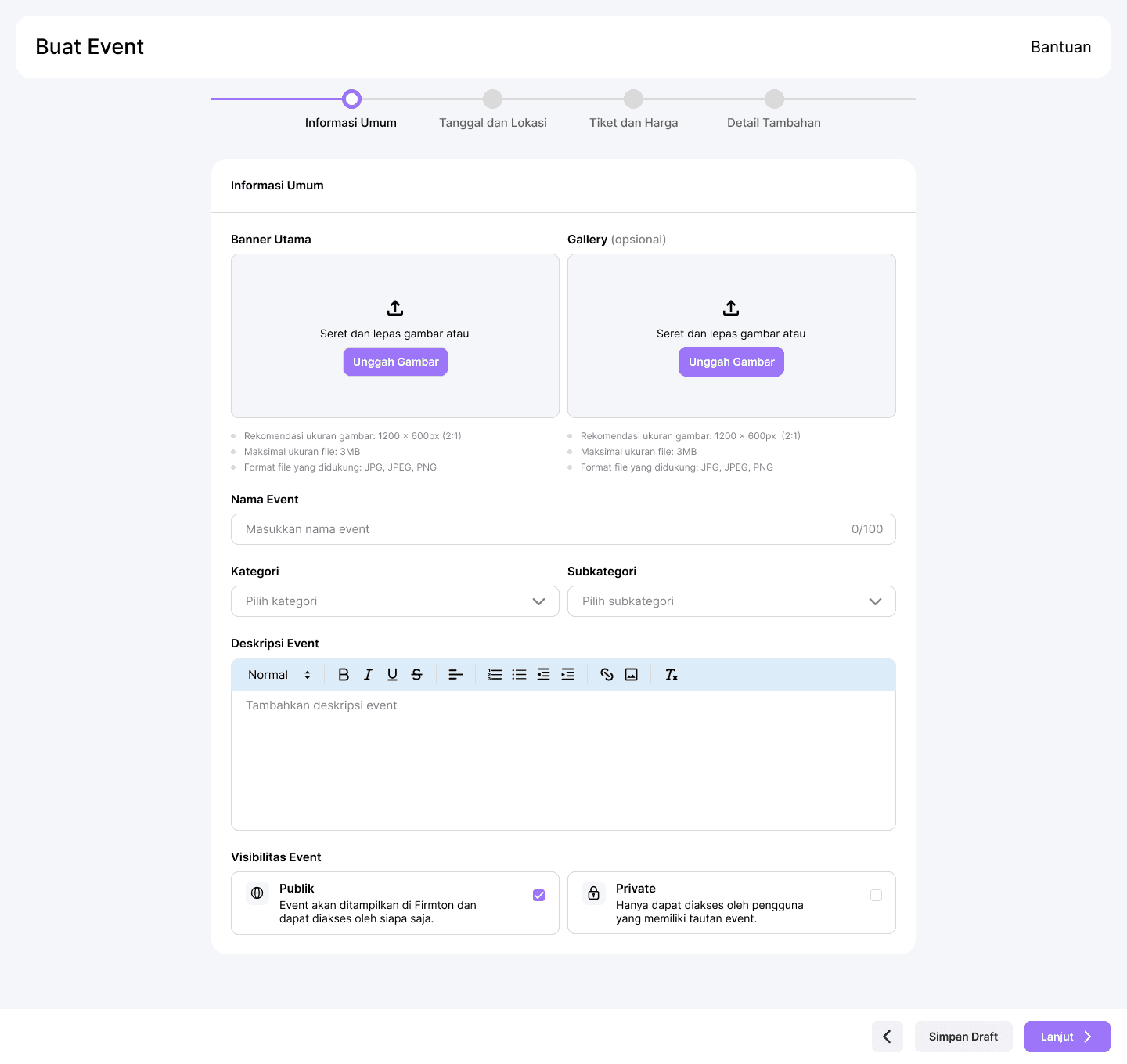This screenshot has width=1127, height=1064.
Task: Uncheck the Publik visibility checkbox
Action: pyautogui.click(x=539, y=896)
